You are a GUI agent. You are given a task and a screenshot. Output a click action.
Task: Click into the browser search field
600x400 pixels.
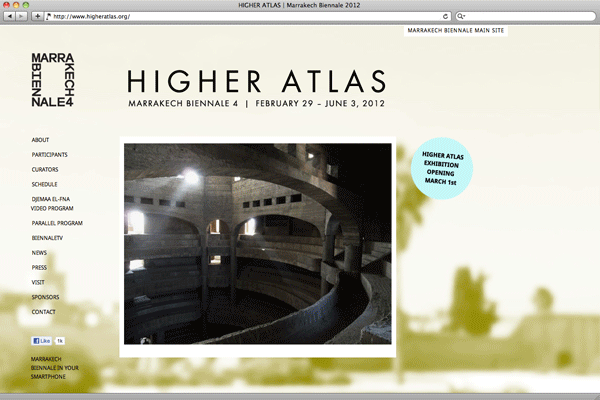525,16
